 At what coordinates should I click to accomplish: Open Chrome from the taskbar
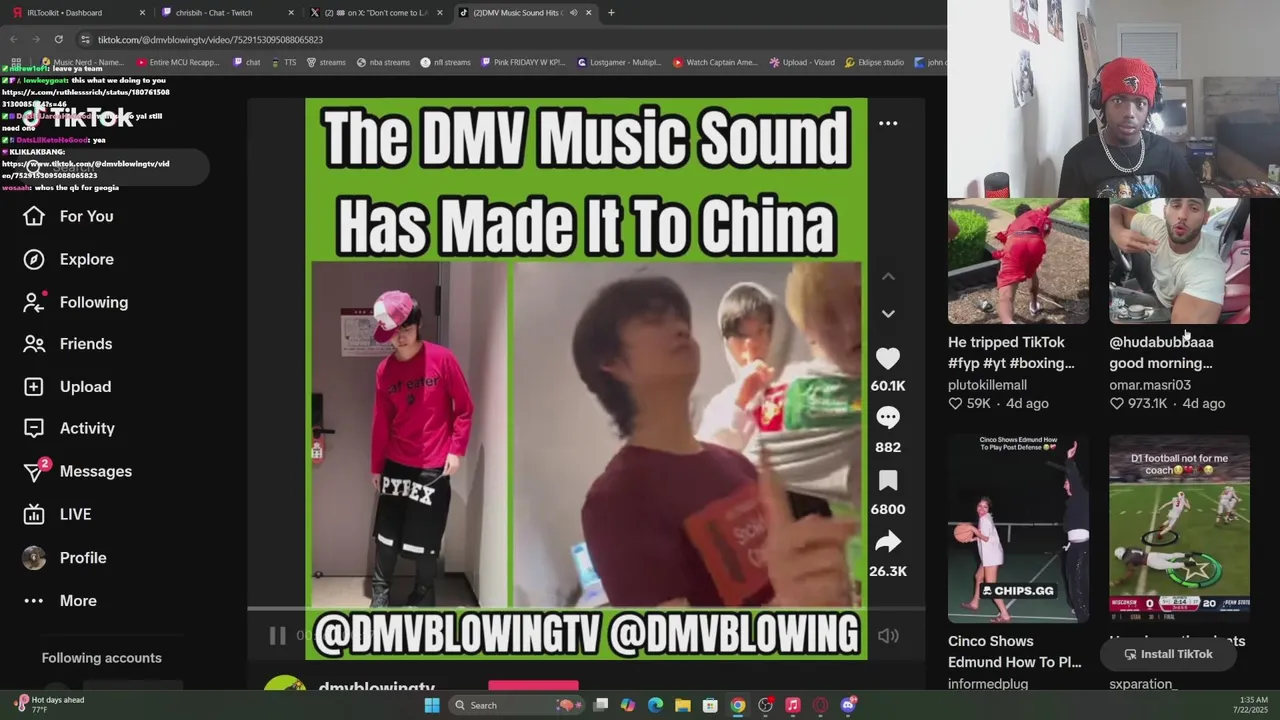pos(737,705)
